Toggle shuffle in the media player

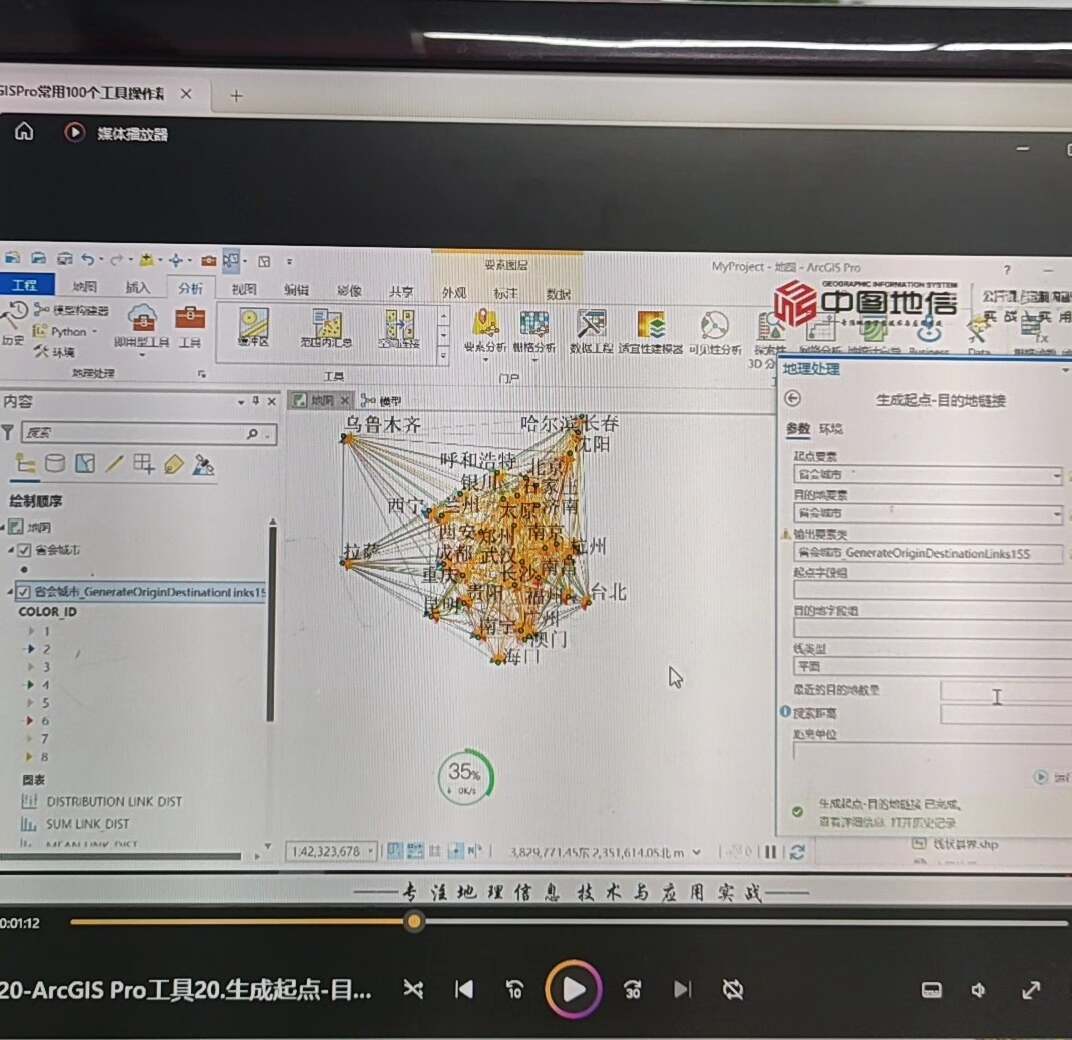click(x=413, y=989)
